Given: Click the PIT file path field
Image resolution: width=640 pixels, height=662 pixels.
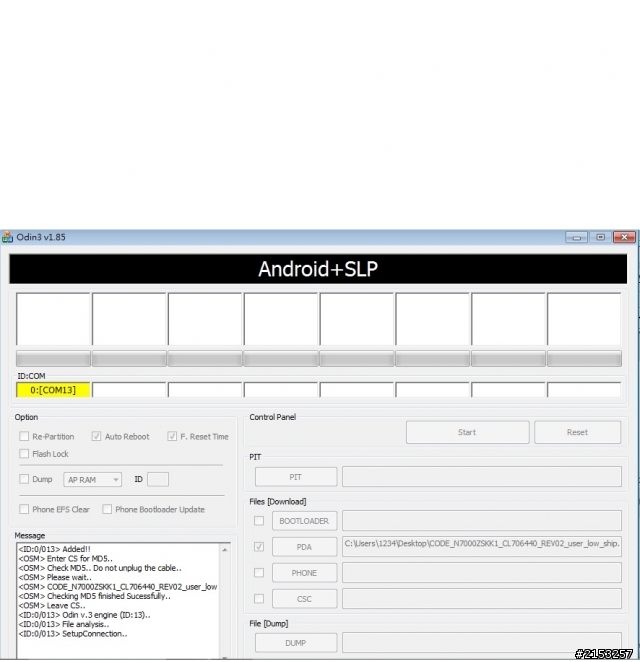Looking at the screenshot, I should [x=482, y=477].
